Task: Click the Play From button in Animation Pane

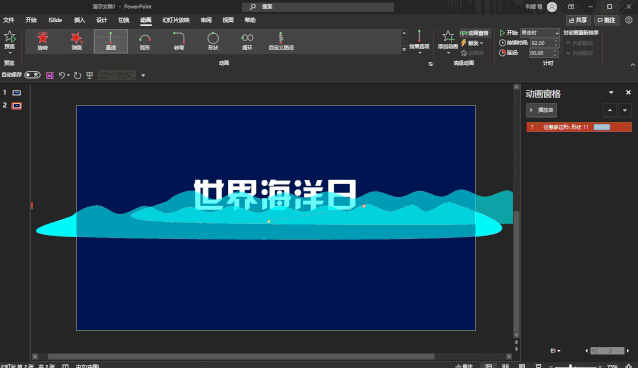Action: [x=542, y=110]
